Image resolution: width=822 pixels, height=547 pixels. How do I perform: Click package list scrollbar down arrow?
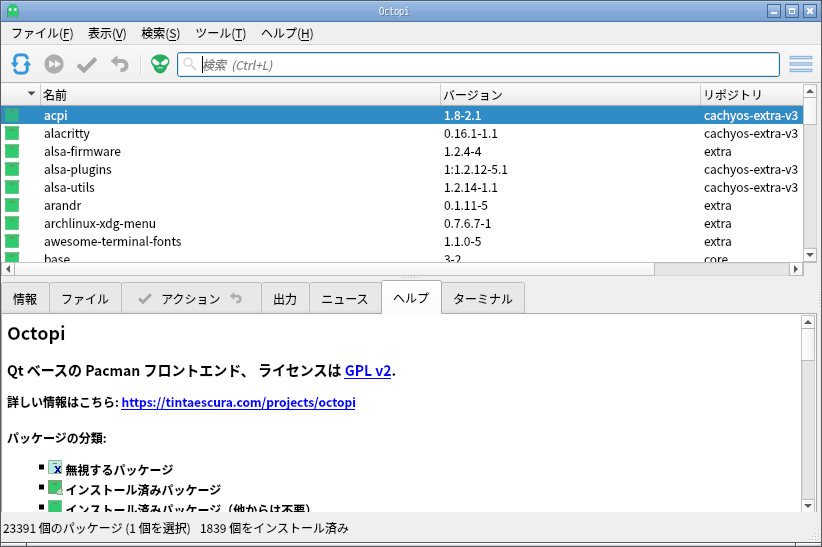tap(810, 255)
